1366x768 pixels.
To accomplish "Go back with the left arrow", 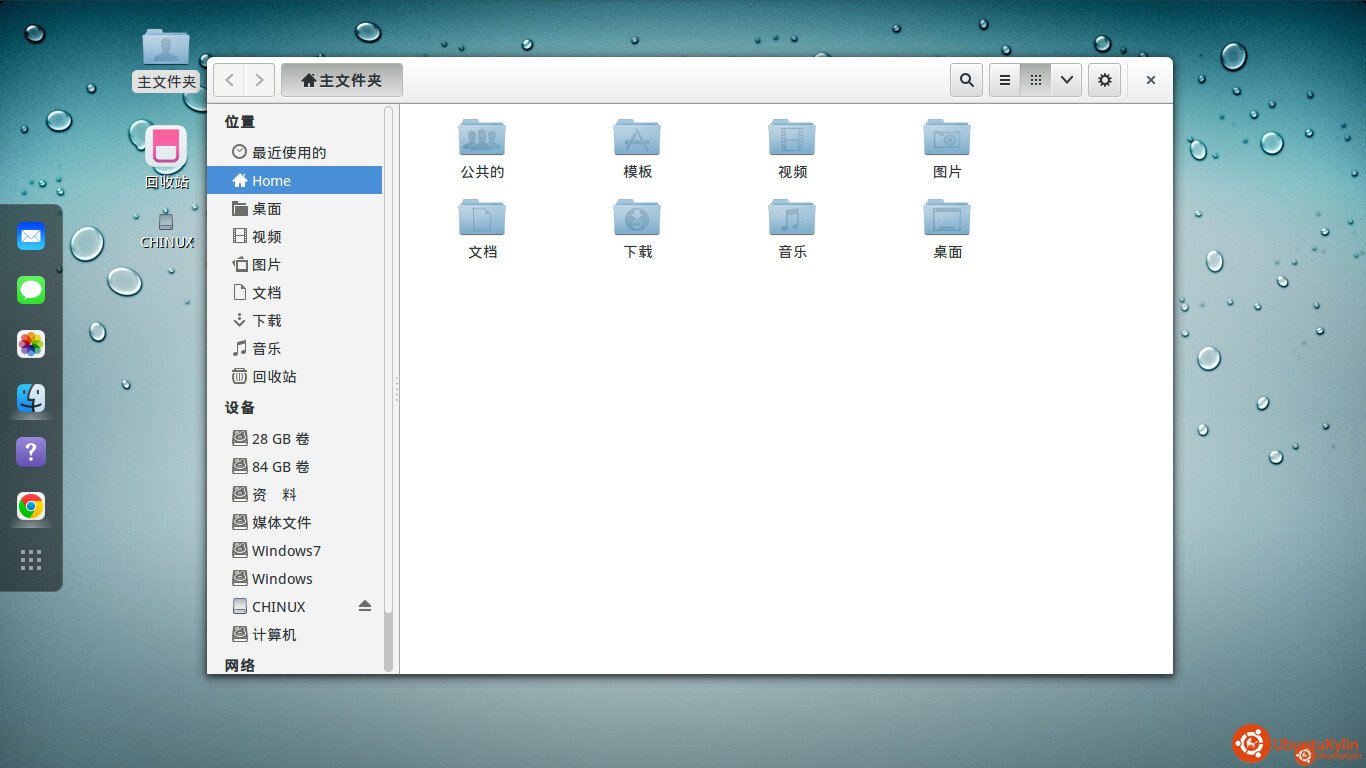I will coord(230,80).
